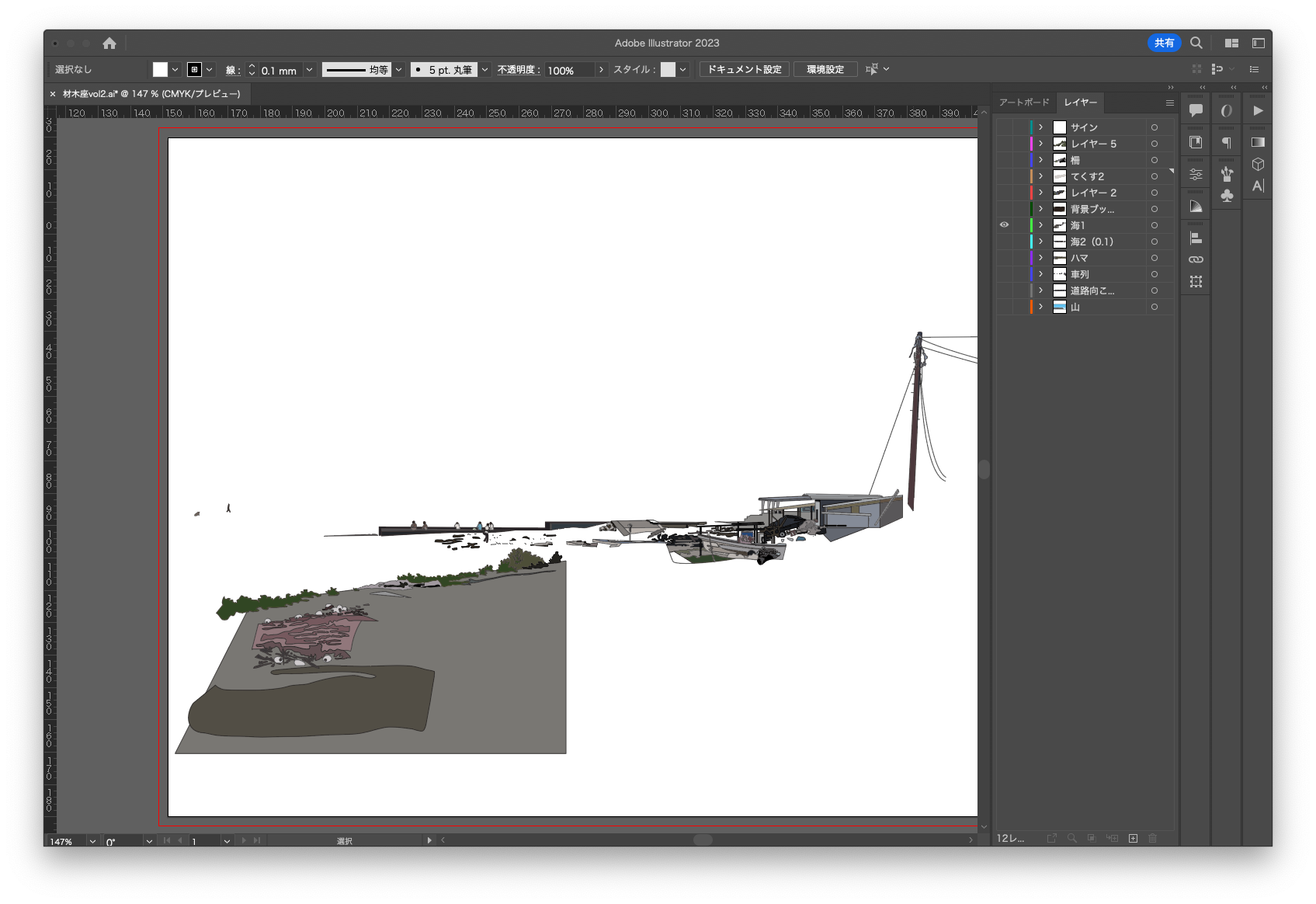Image resolution: width=1316 pixels, height=904 pixels.
Task: Open the Comments panel speech bubble icon
Action: pos(1196,110)
